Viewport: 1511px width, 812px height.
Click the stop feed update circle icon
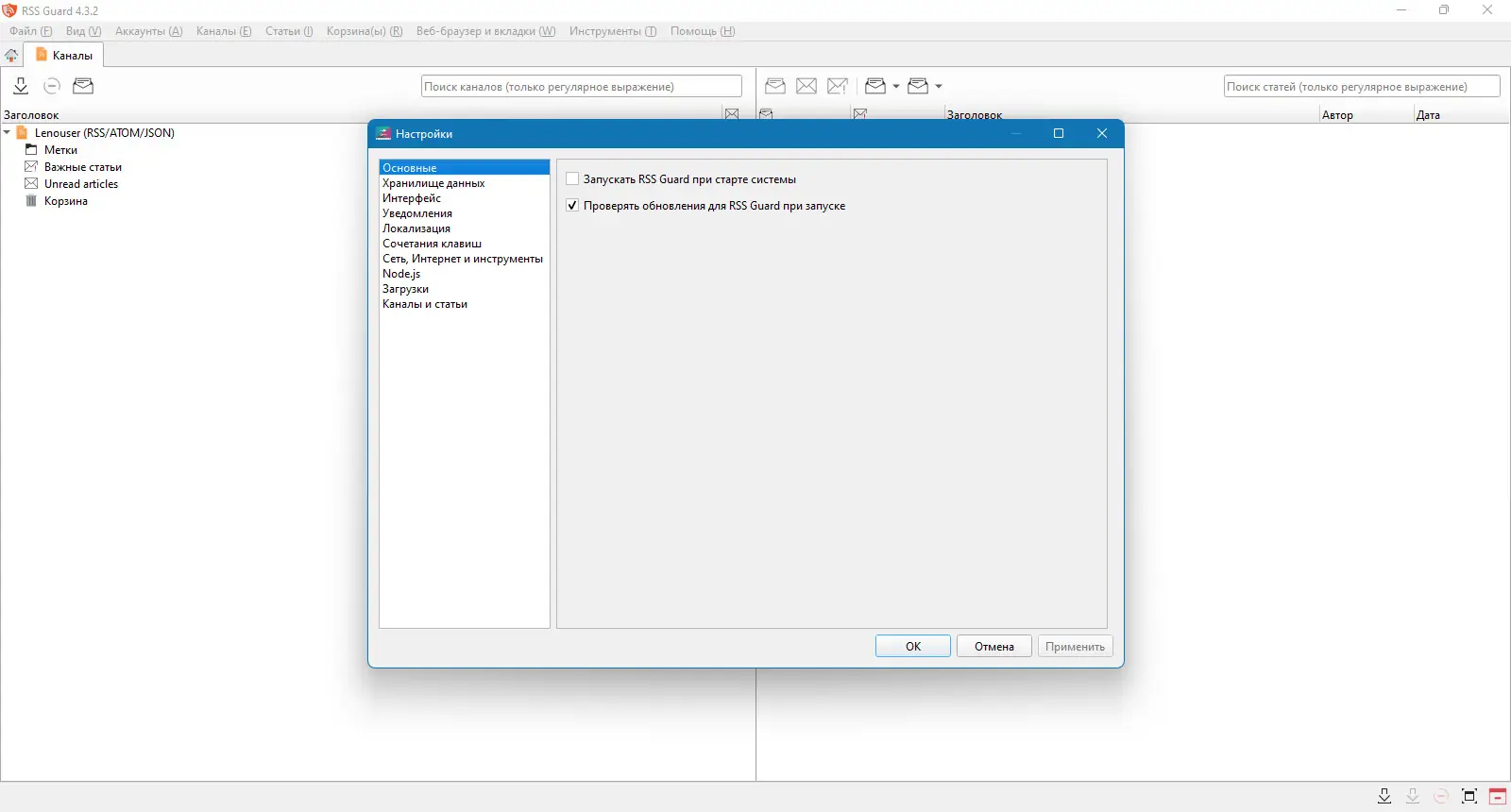click(x=52, y=86)
